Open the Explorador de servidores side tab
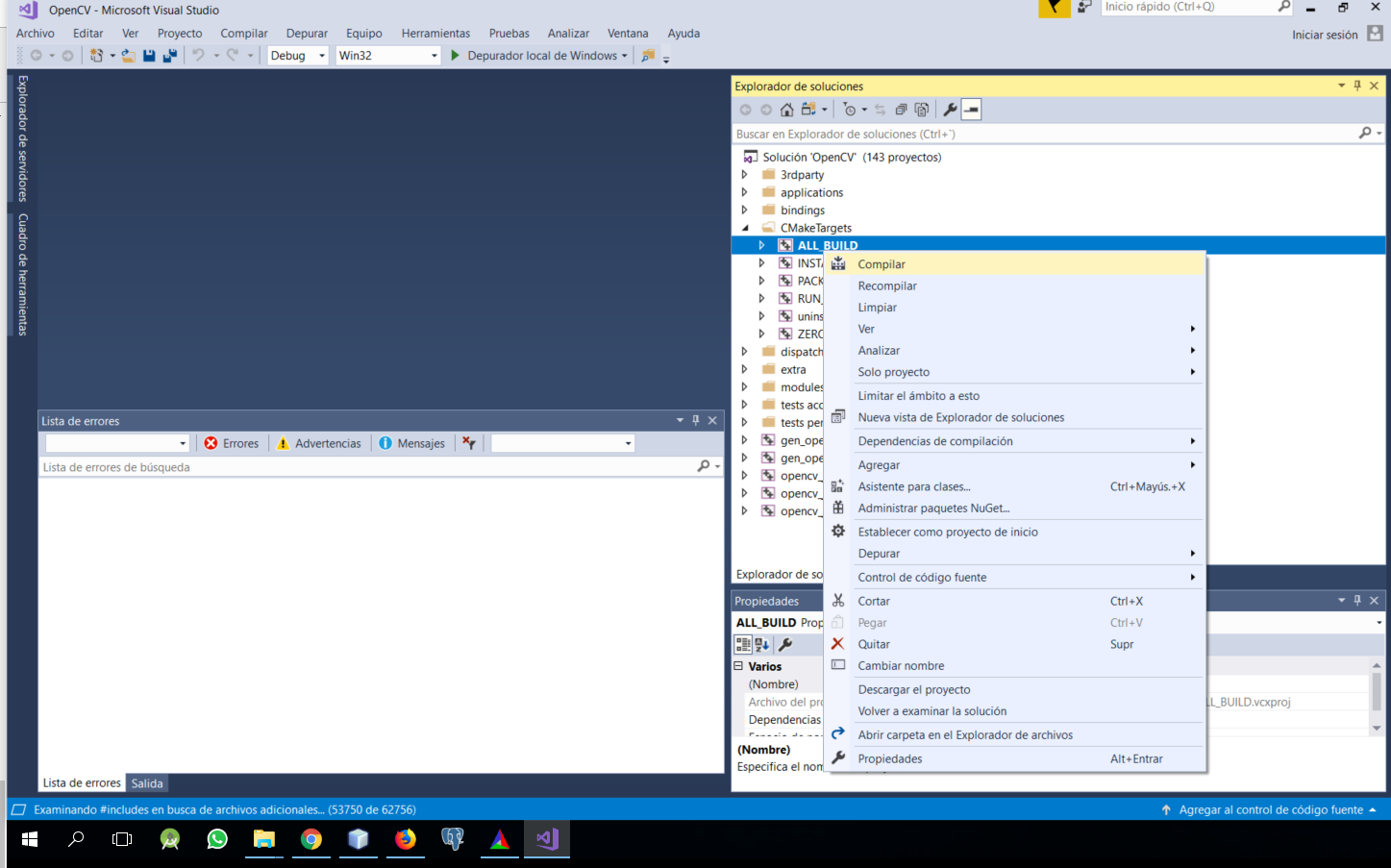The image size is (1391, 868). pos(23,137)
